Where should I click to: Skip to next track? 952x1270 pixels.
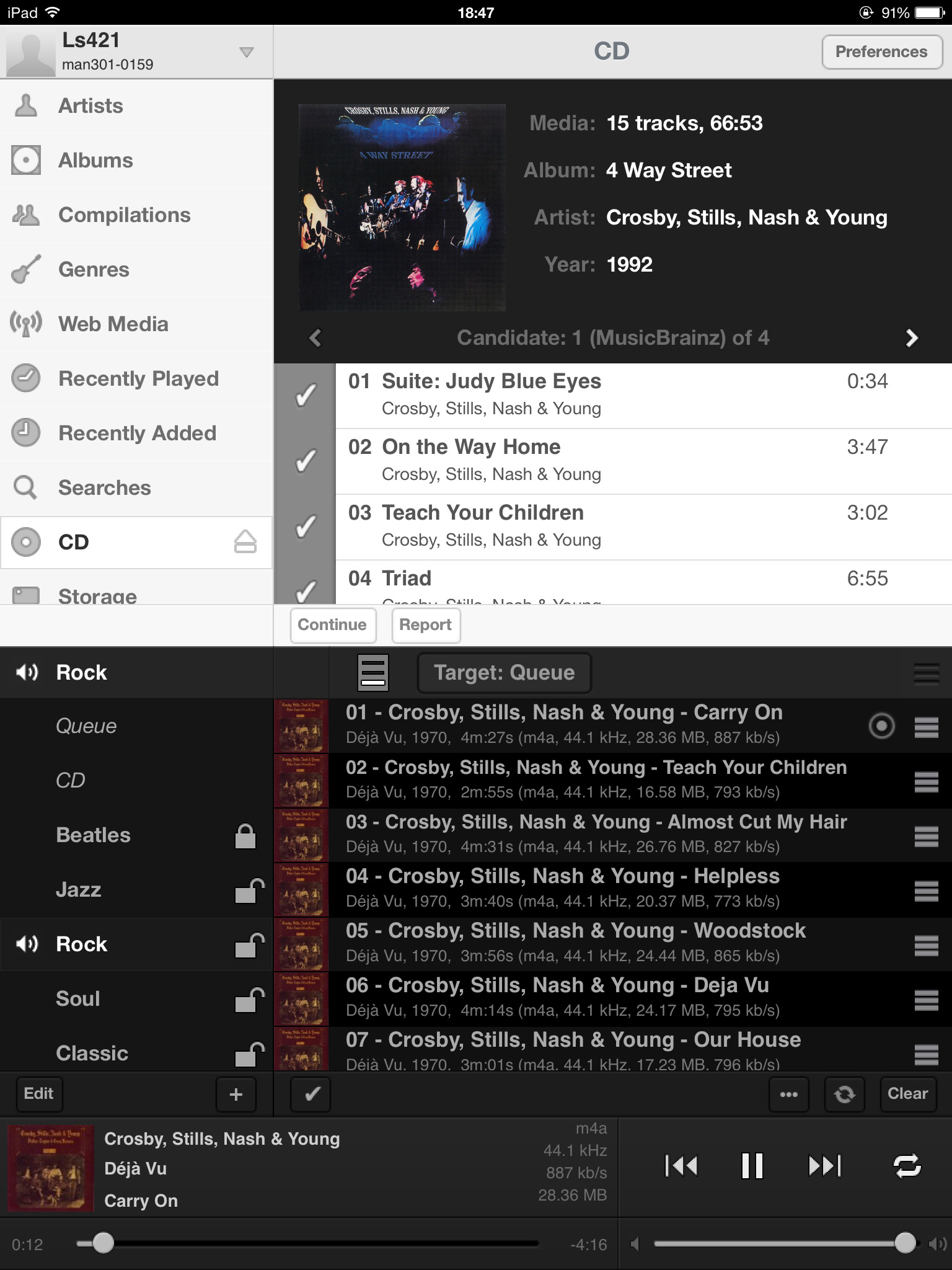(x=824, y=1166)
